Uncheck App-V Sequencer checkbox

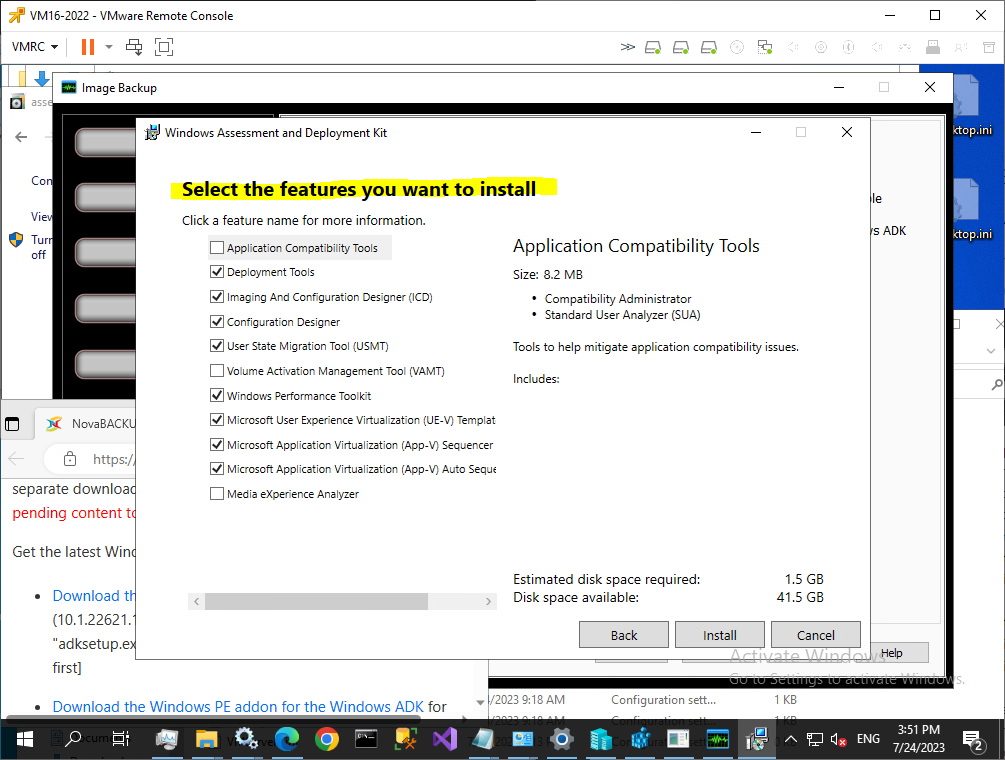(x=217, y=445)
